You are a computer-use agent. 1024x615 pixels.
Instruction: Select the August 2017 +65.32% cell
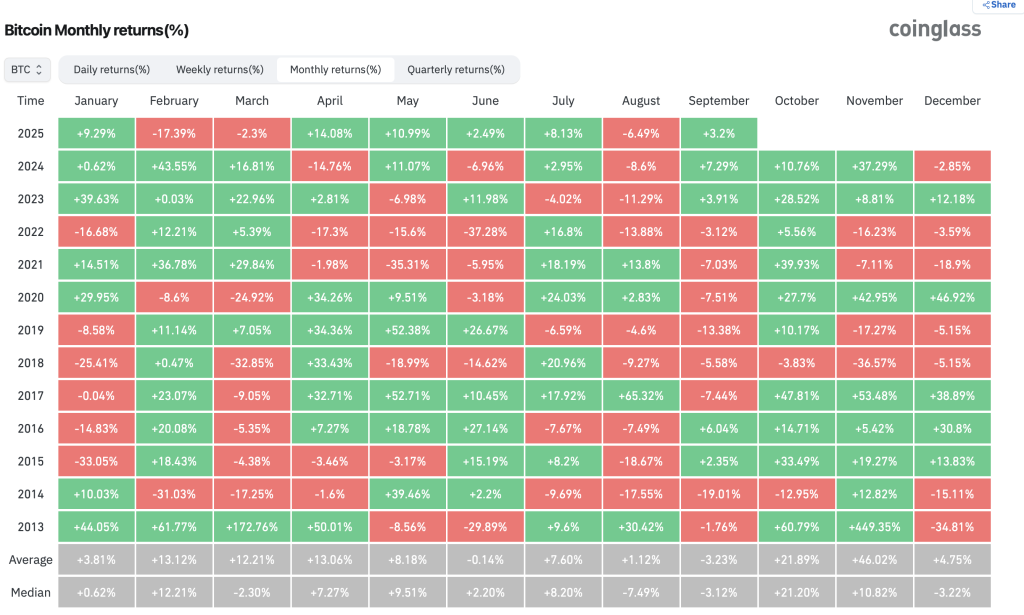(641, 395)
